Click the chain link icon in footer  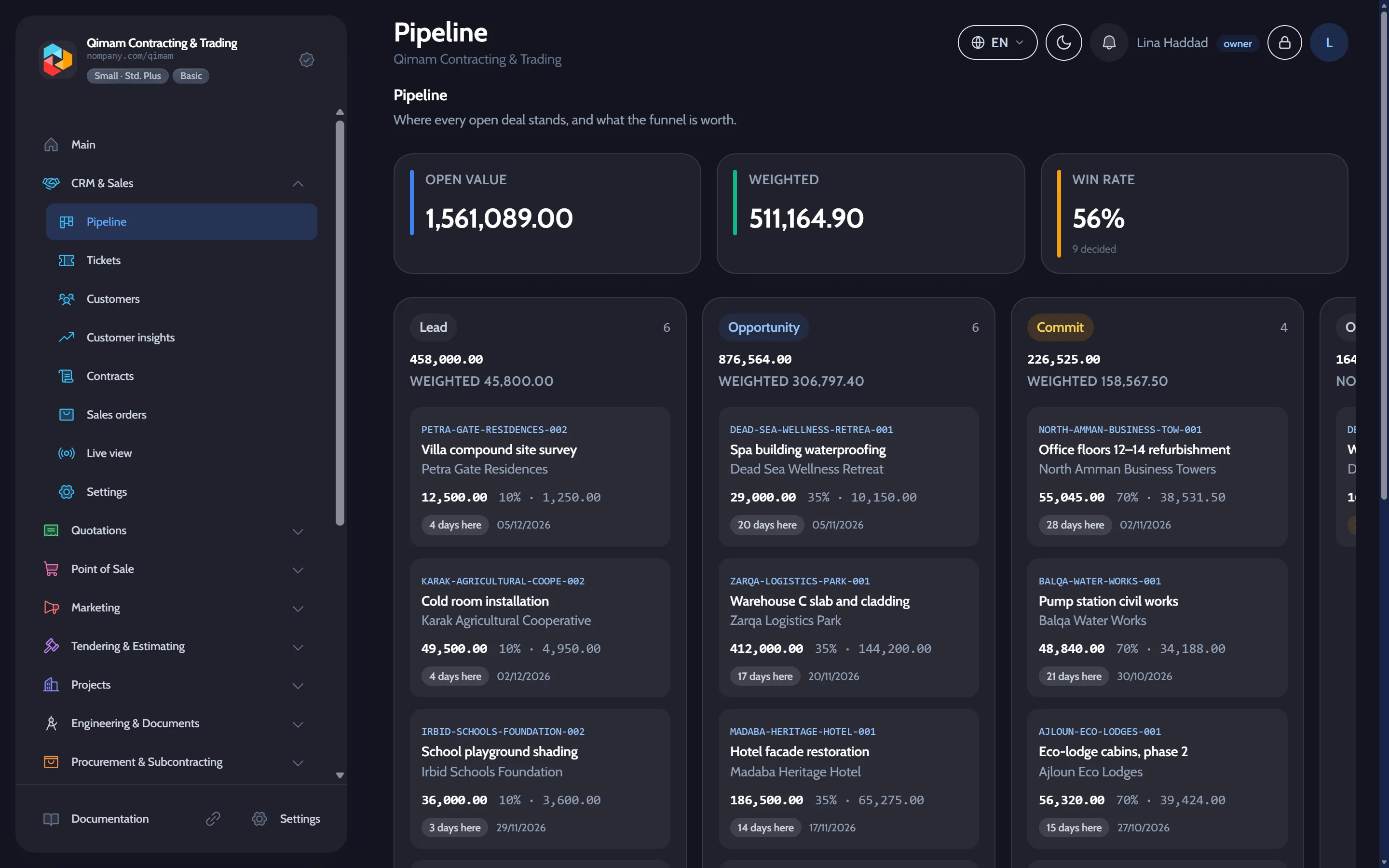click(213, 819)
